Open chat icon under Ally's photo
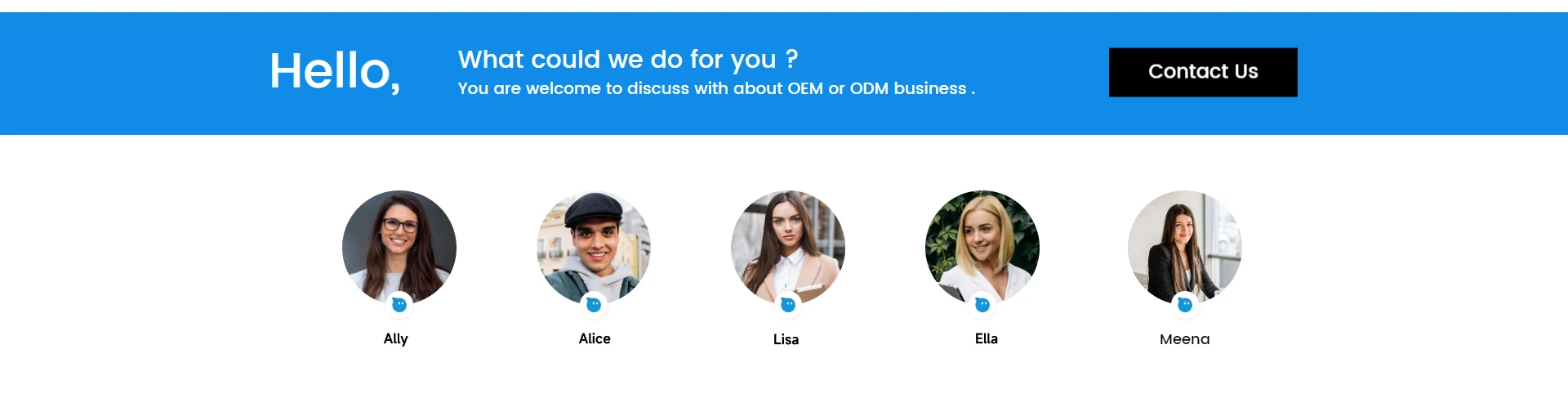The image size is (1568, 394). (399, 305)
